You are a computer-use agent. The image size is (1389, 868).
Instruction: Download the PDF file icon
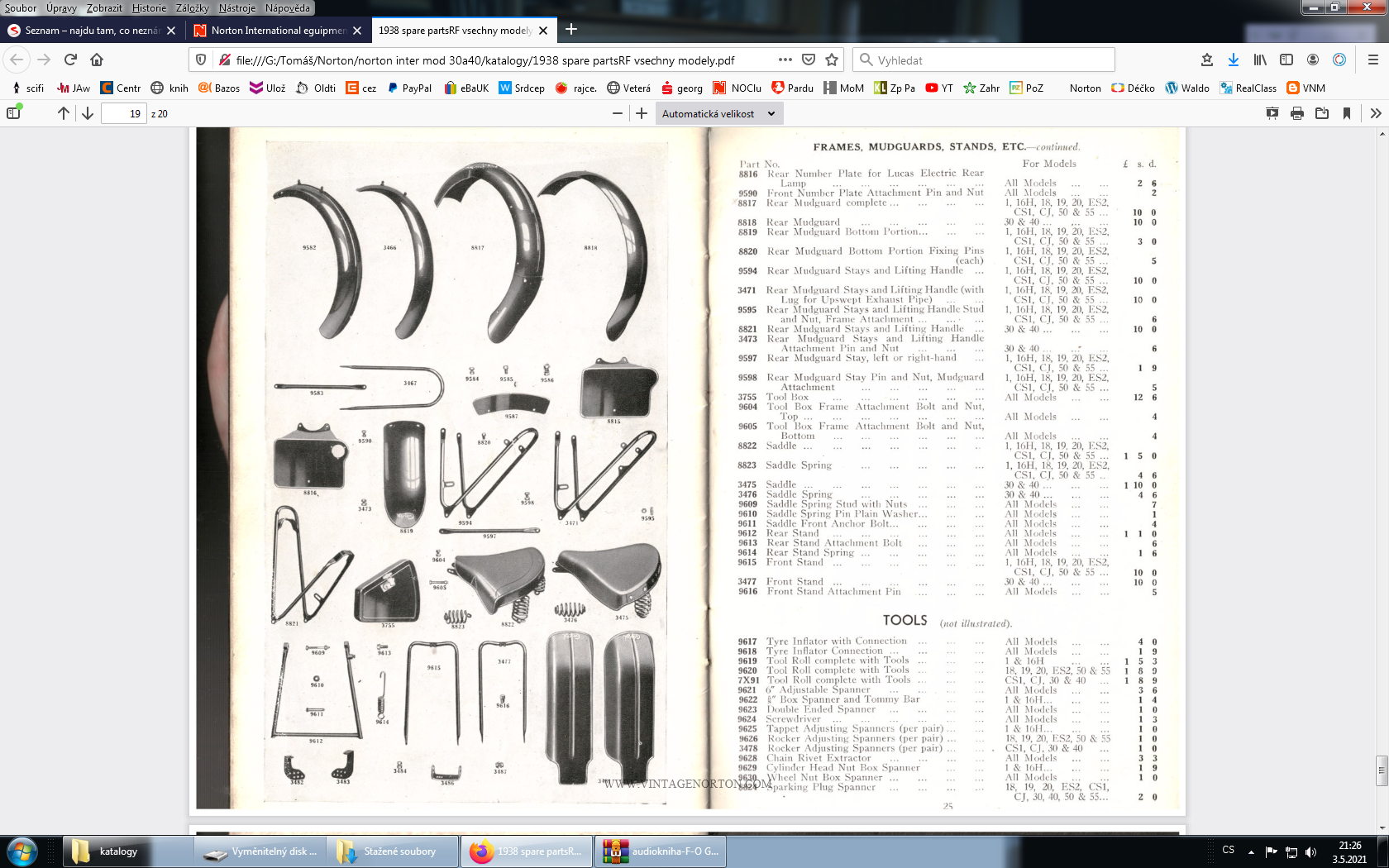click(1322, 113)
